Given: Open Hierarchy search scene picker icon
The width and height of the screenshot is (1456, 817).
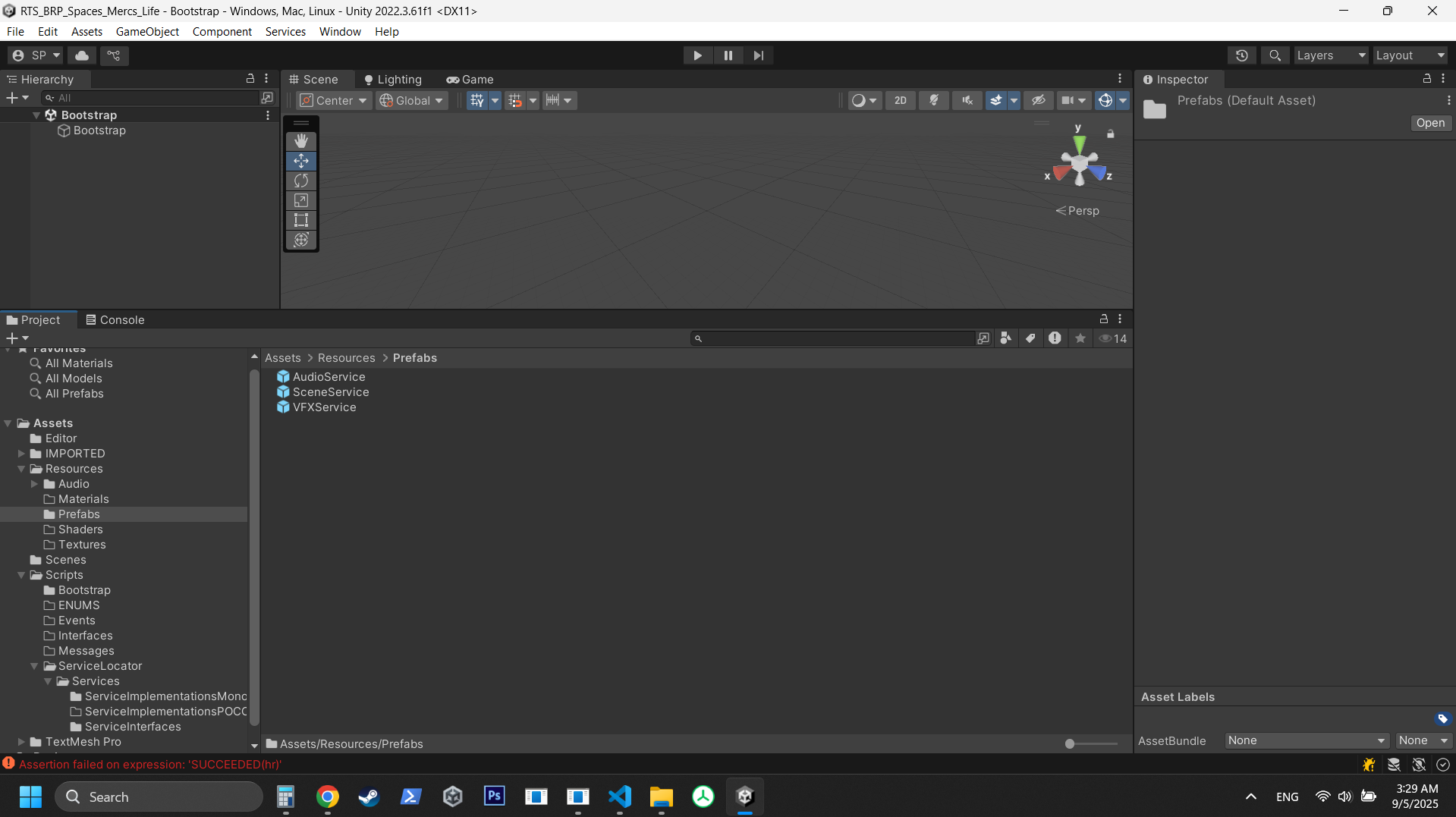Looking at the screenshot, I should click(x=267, y=98).
